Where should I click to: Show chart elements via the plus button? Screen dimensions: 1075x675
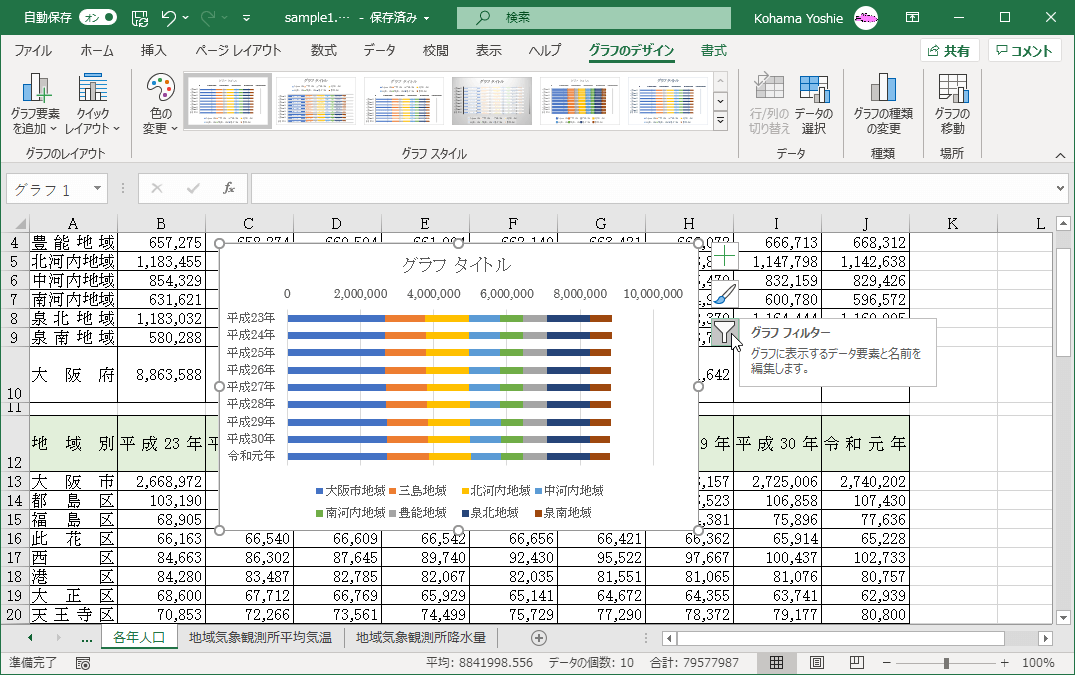724,258
